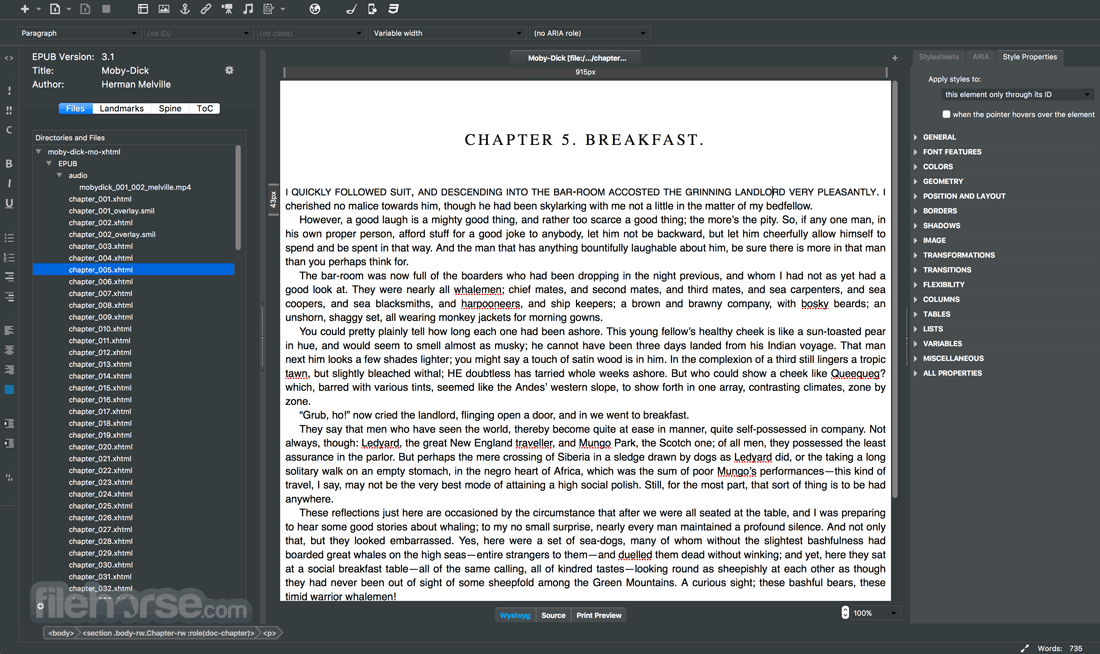Open the (no ID) dropdown

click(x=197, y=33)
